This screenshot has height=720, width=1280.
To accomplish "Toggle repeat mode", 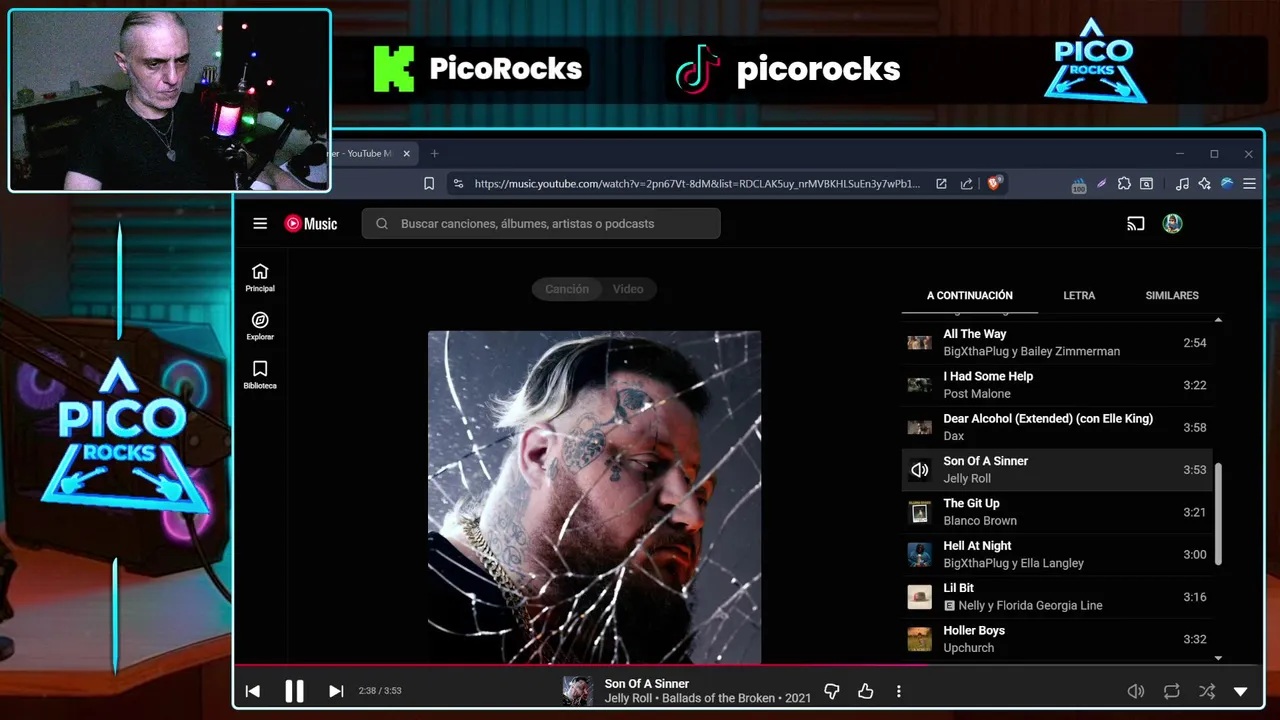I will tap(1172, 691).
